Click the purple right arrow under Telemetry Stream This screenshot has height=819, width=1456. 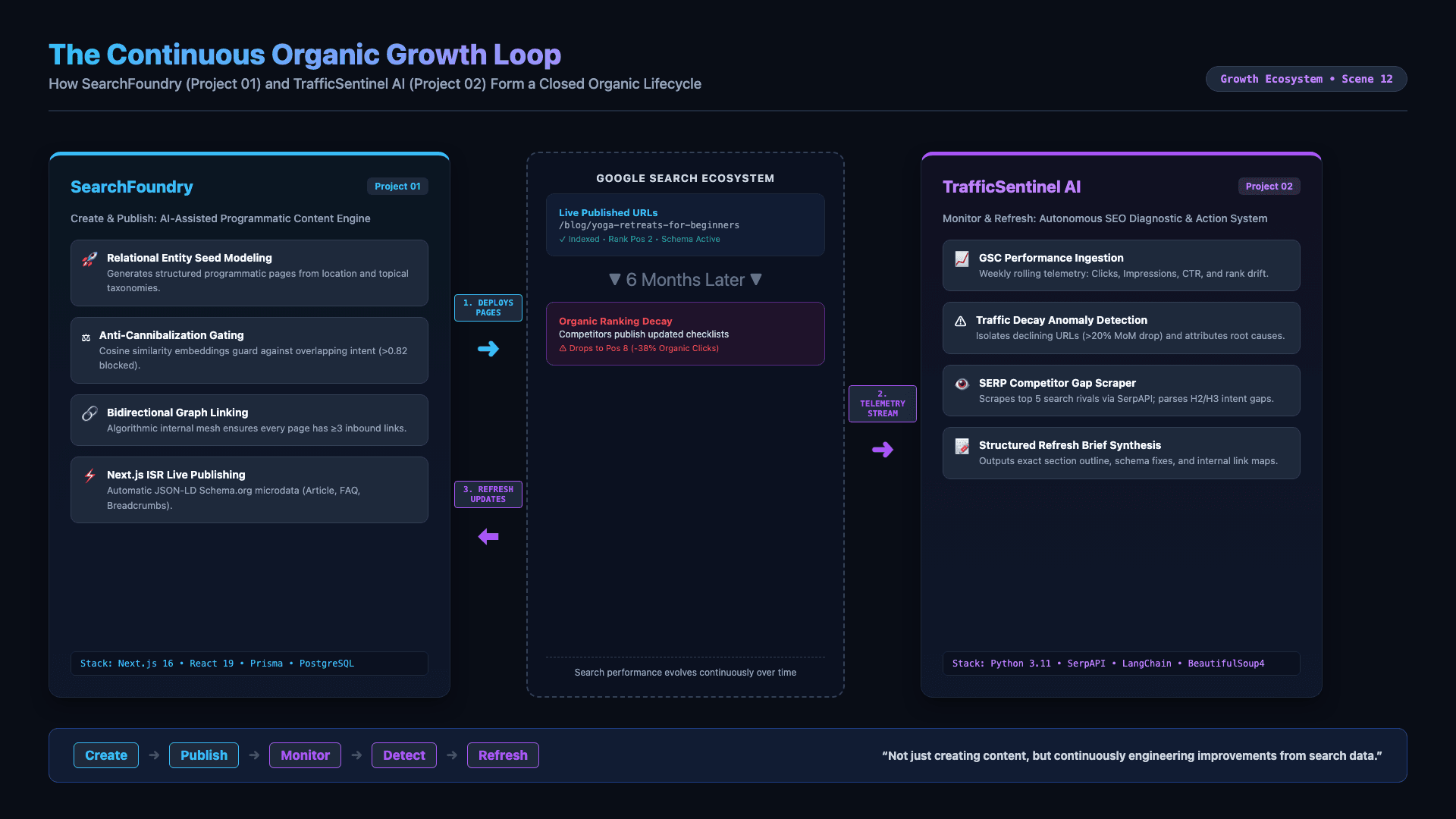tap(883, 450)
